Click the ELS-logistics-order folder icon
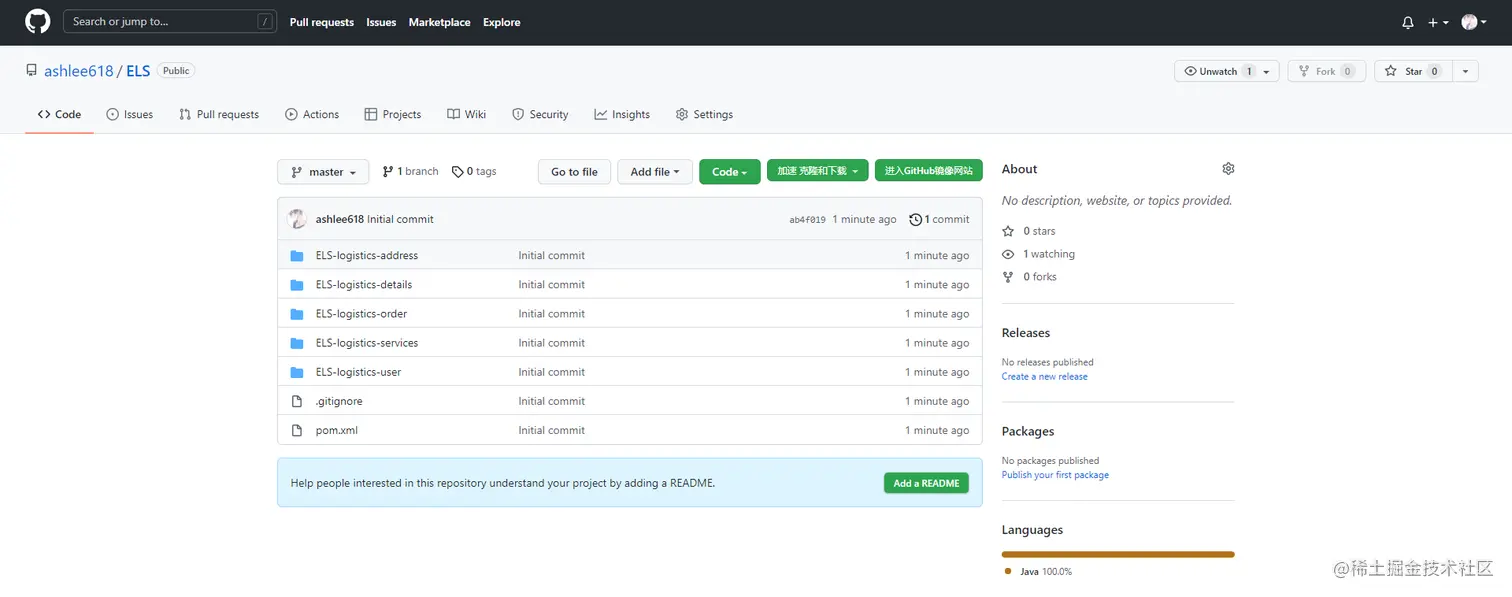The image size is (1512, 597). click(x=296, y=314)
